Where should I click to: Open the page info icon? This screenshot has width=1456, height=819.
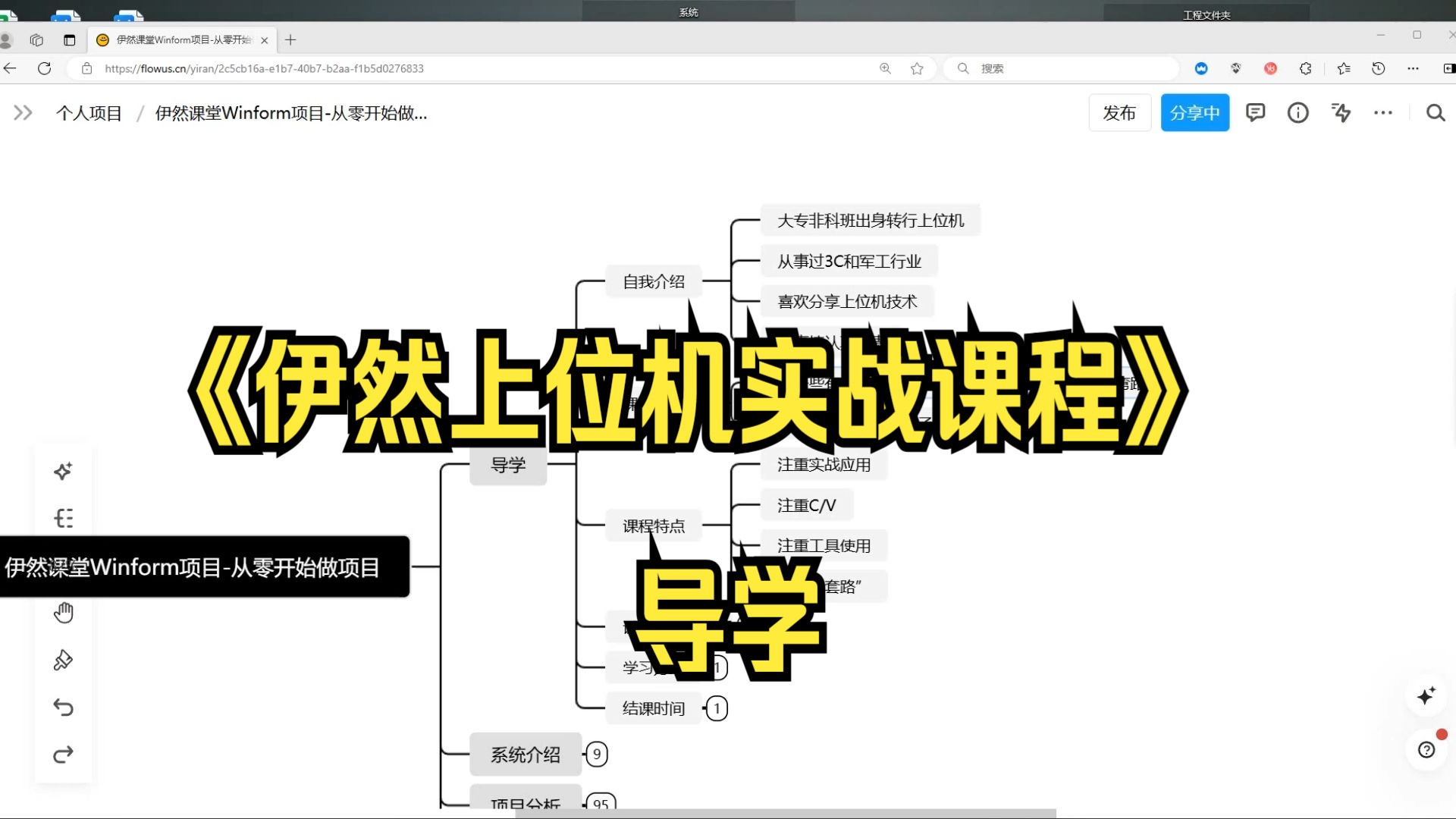[x=1298, y=113]
